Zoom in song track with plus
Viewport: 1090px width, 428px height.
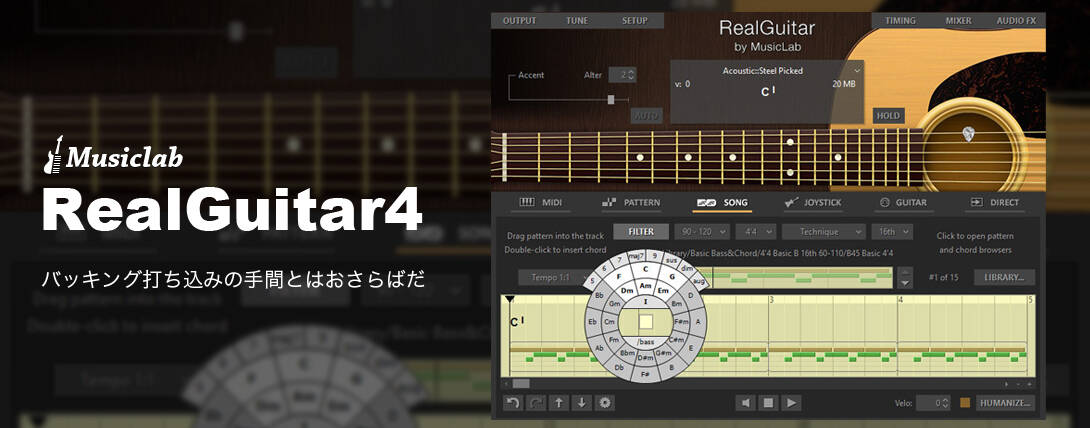click(x=1030, y=384)
